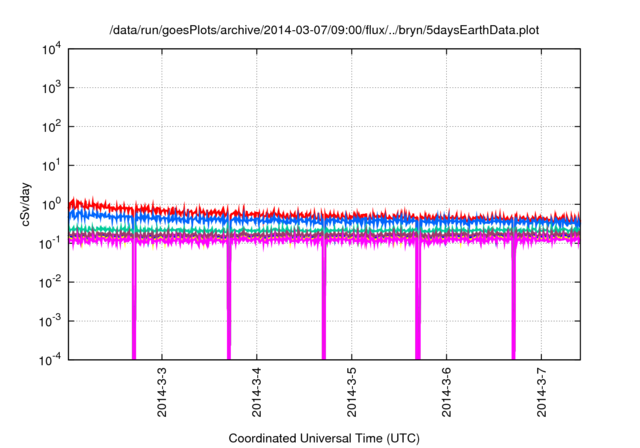The image size is (640, 448).
Task: Click the 2014-3-5 date tick label
Action: 351,392
